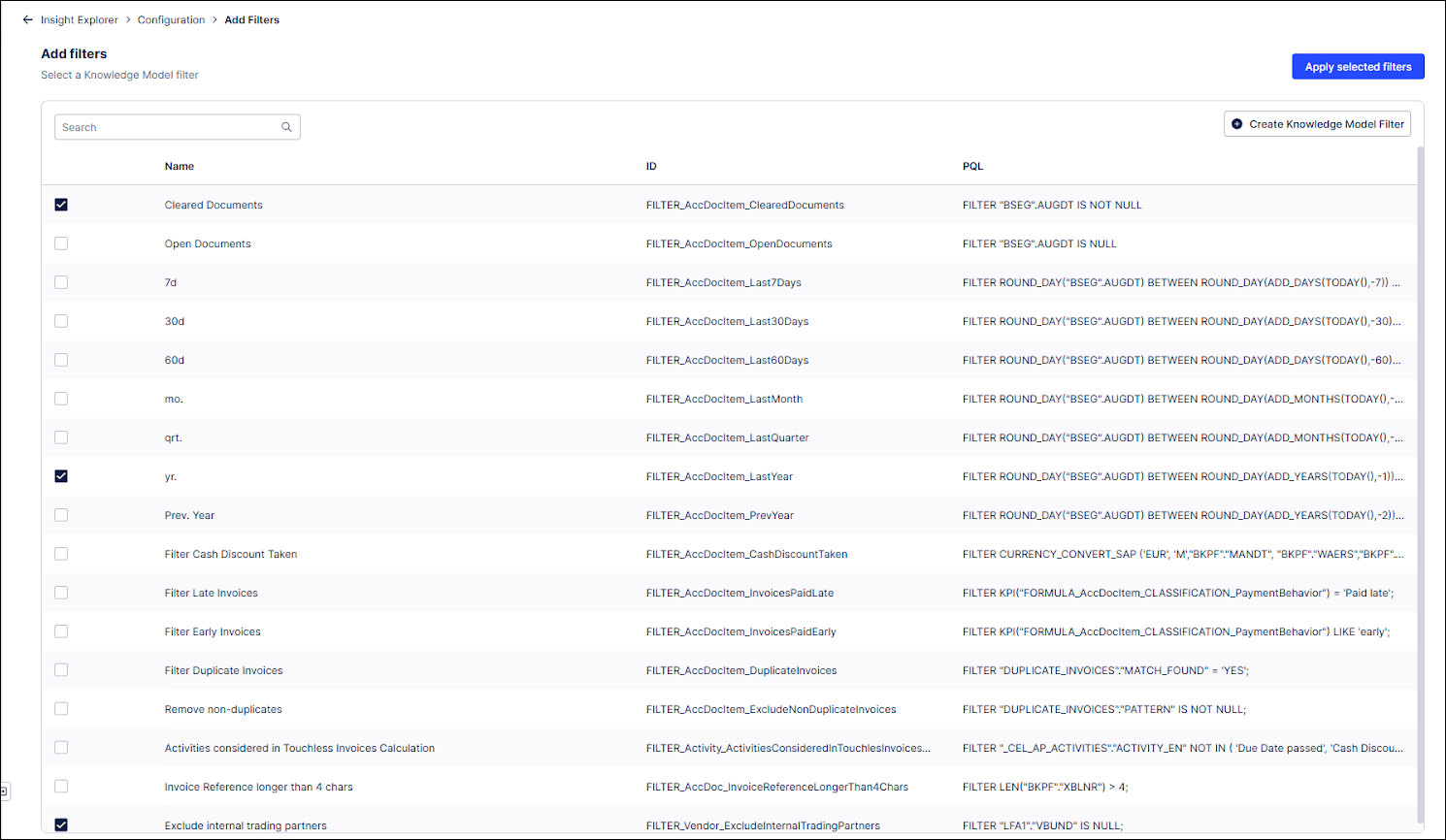Screen dimensions: 1446x840
Task: Click the Cleared Documents name
Action: (214, 205)
